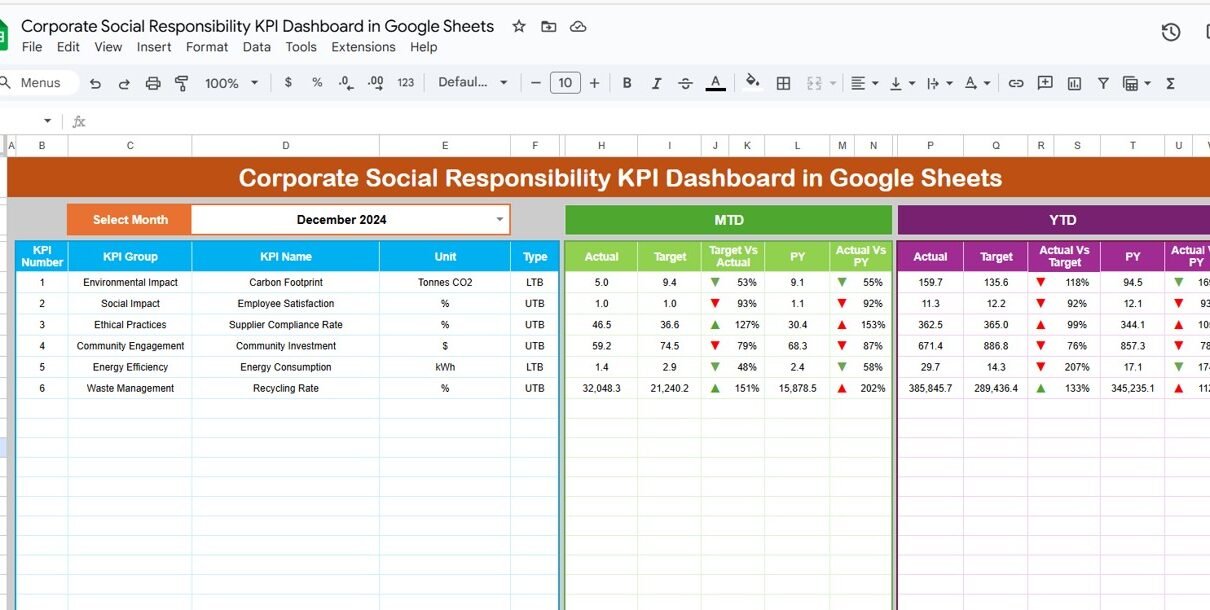1210x610 pixels.
Task: Toggle bold formatting
Action: tap(627, 83)
